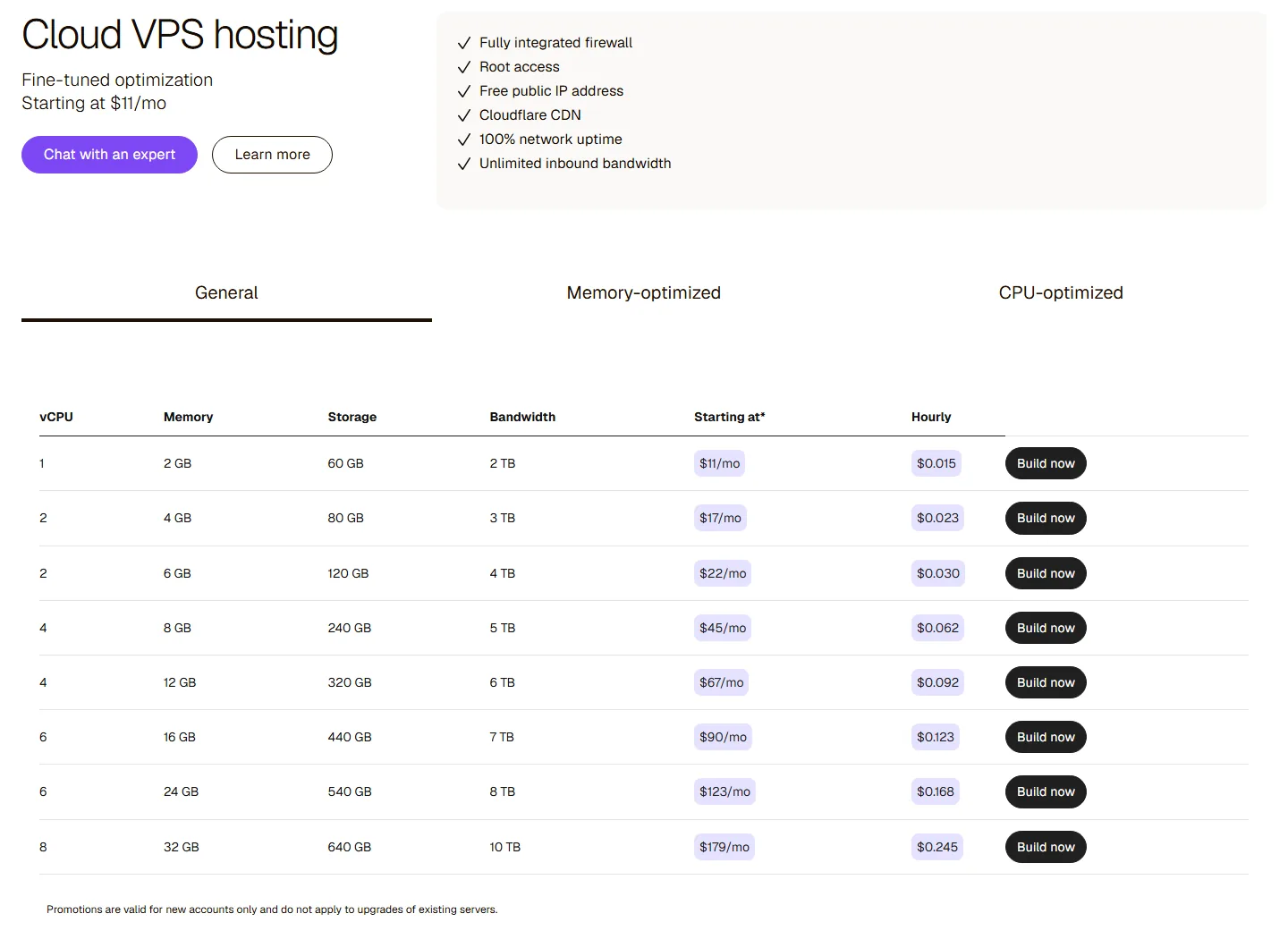The image size is (1288, 939).
Task: Open the Learn more link
Action: pyautogui.click(x=272, y=155)
